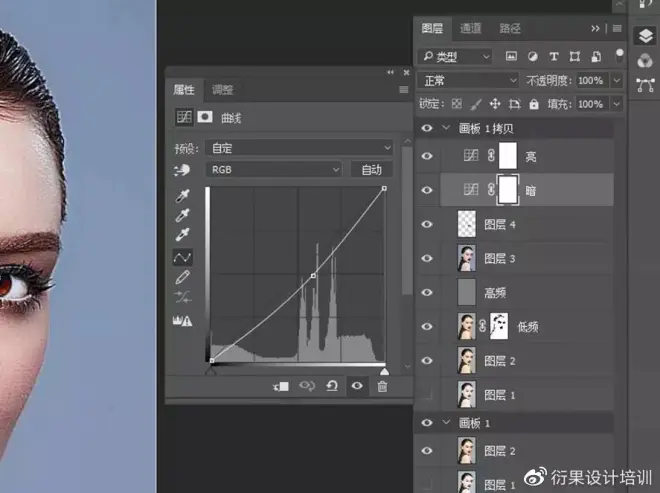
Task: Filter layers by shape layers
Action: pyautogui.click(x=575, y=56)
